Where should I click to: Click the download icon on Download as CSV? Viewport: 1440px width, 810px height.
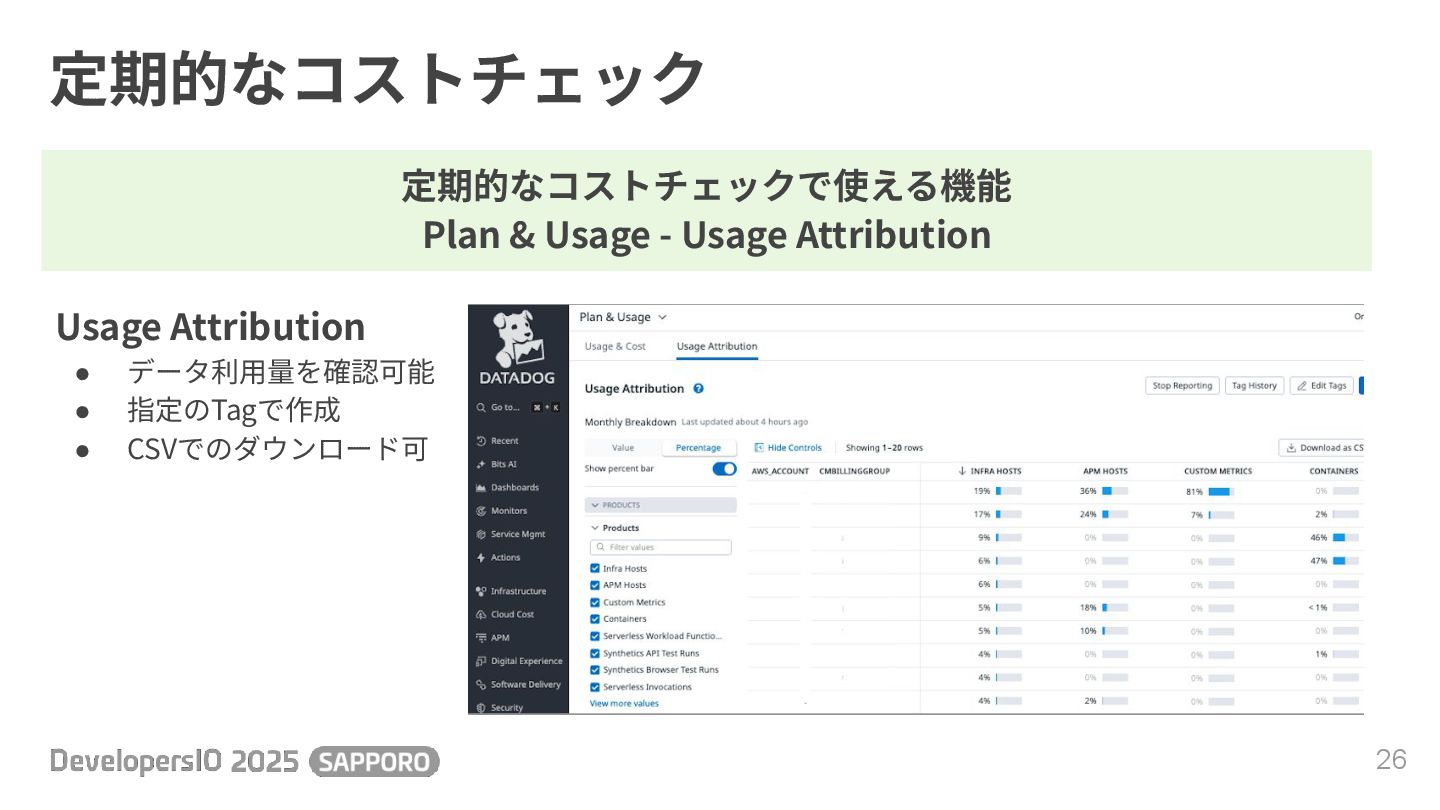[1291, 448]
